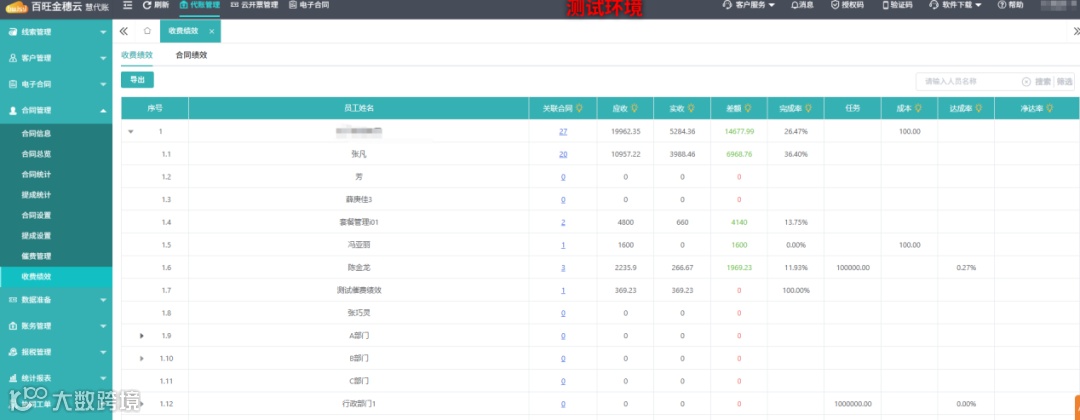The width and height of the screenshot is (1080, 420).
Task: Click the 关联合同 column hint bulb
Action: coord(579,108)
